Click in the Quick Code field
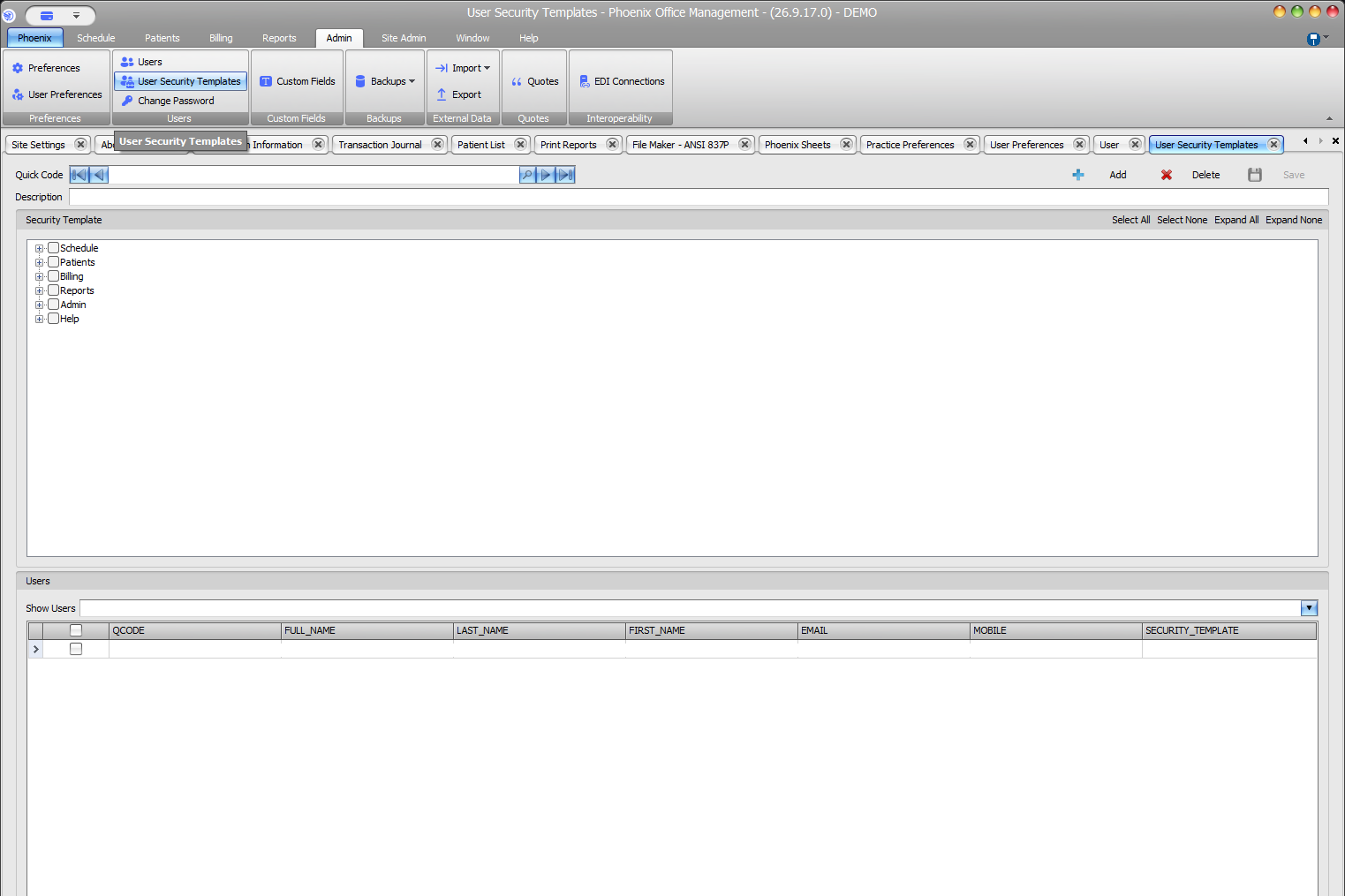1345x896 pixels. pos(314,175)
